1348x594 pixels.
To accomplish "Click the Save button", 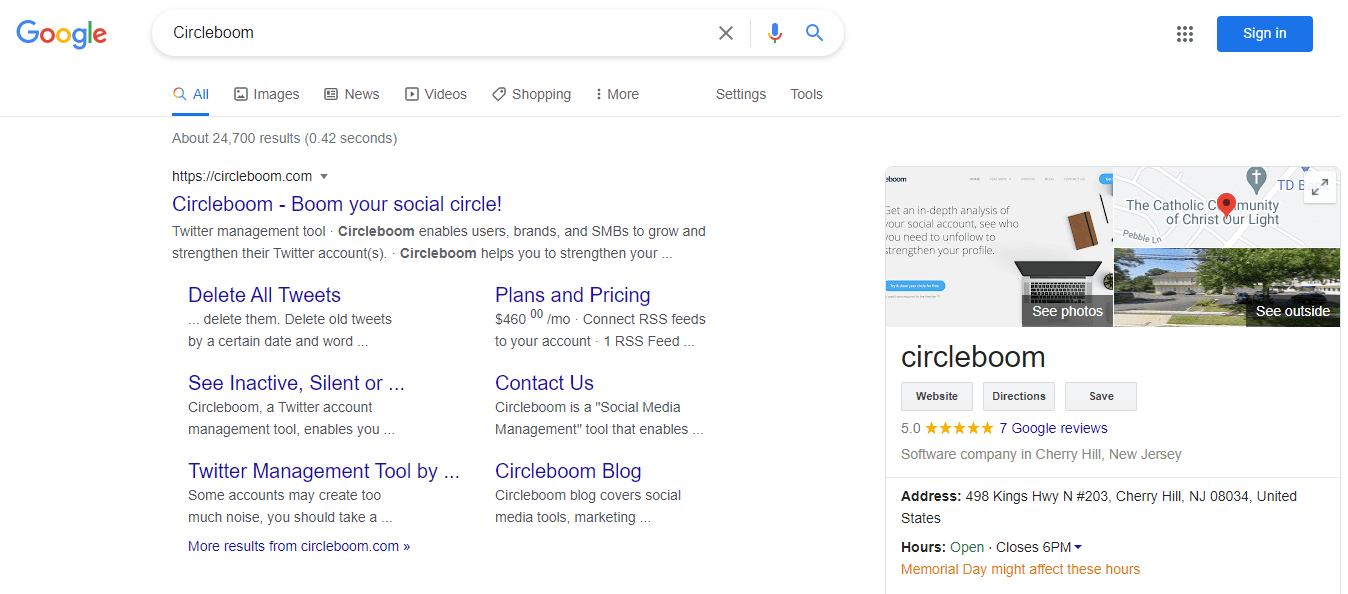I will 1101,396.
